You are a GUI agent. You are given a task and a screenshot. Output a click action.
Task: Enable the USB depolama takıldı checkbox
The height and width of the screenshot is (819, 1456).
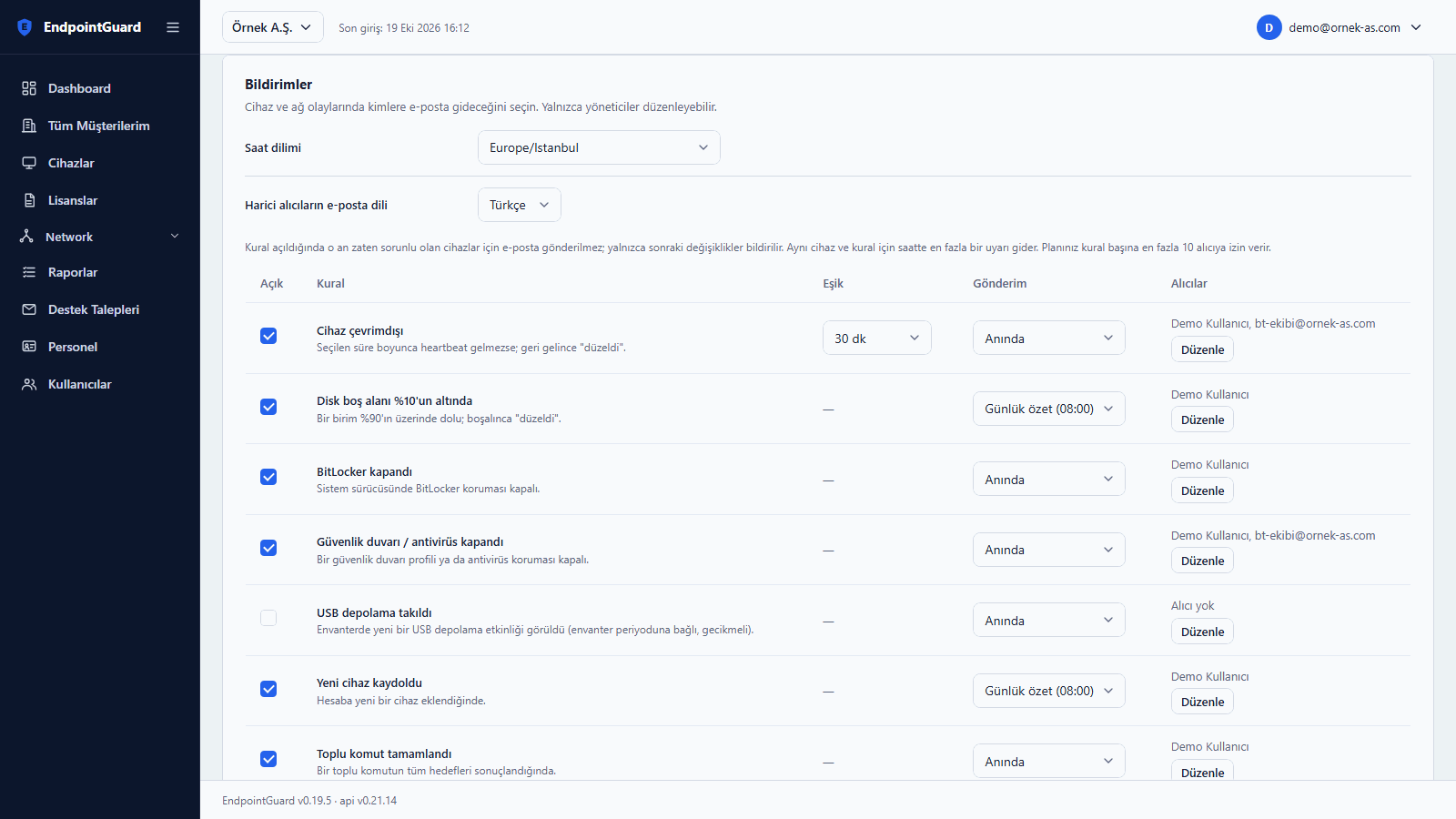pos(268,618)
